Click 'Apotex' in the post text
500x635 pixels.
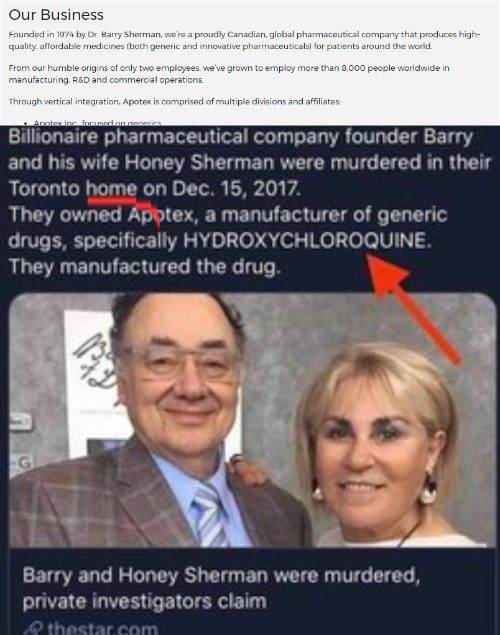coord(161,215)
